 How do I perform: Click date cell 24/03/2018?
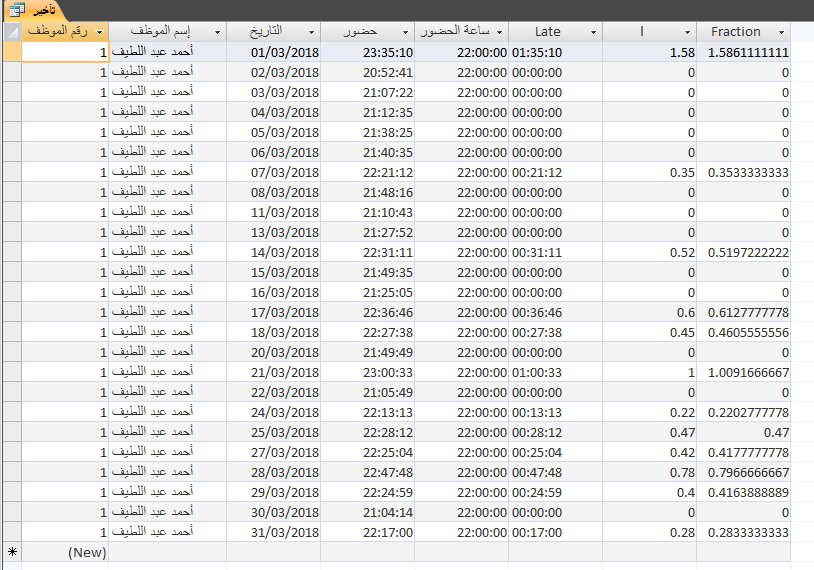point(274,412)
